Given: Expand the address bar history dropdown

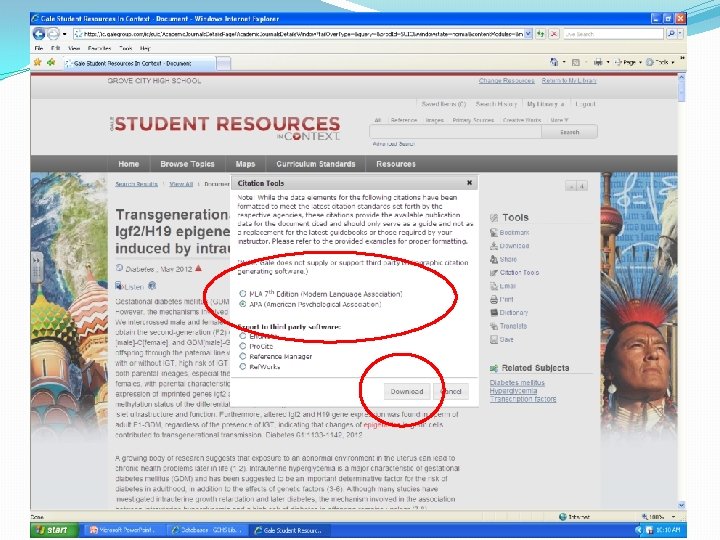Looking at the screenshot, I should tap(529, 34).
